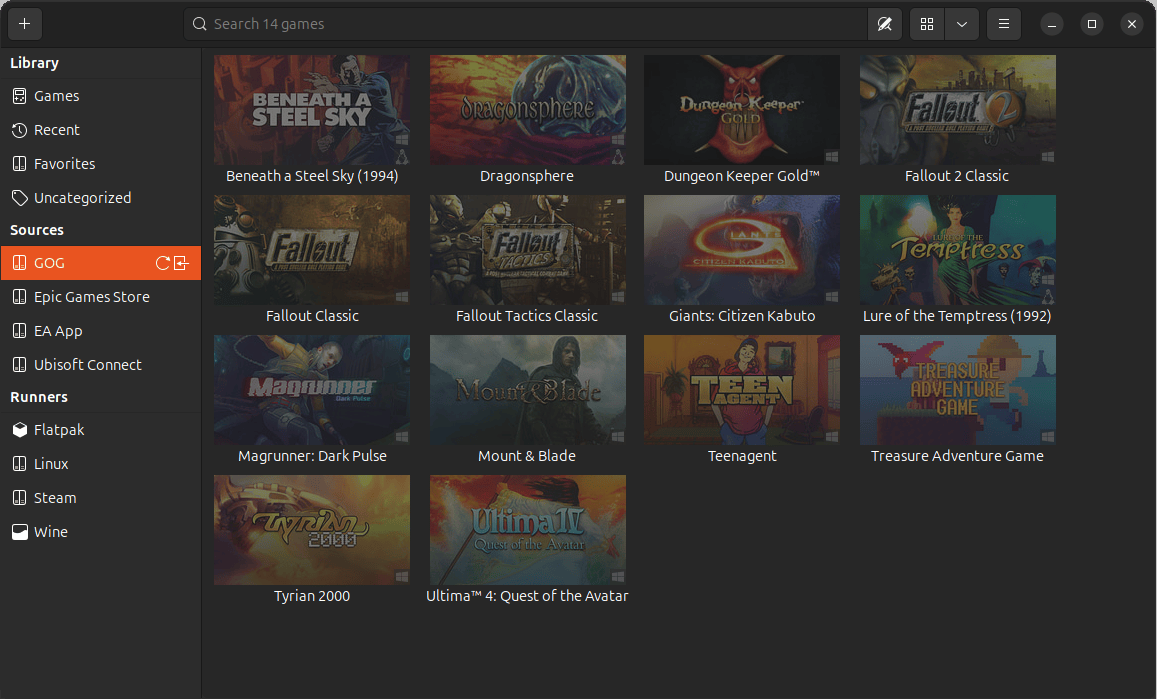The image size is (1157, 699).
Task: Click the 'Dragonsphere' title text
Action: (x=527, y=176)
